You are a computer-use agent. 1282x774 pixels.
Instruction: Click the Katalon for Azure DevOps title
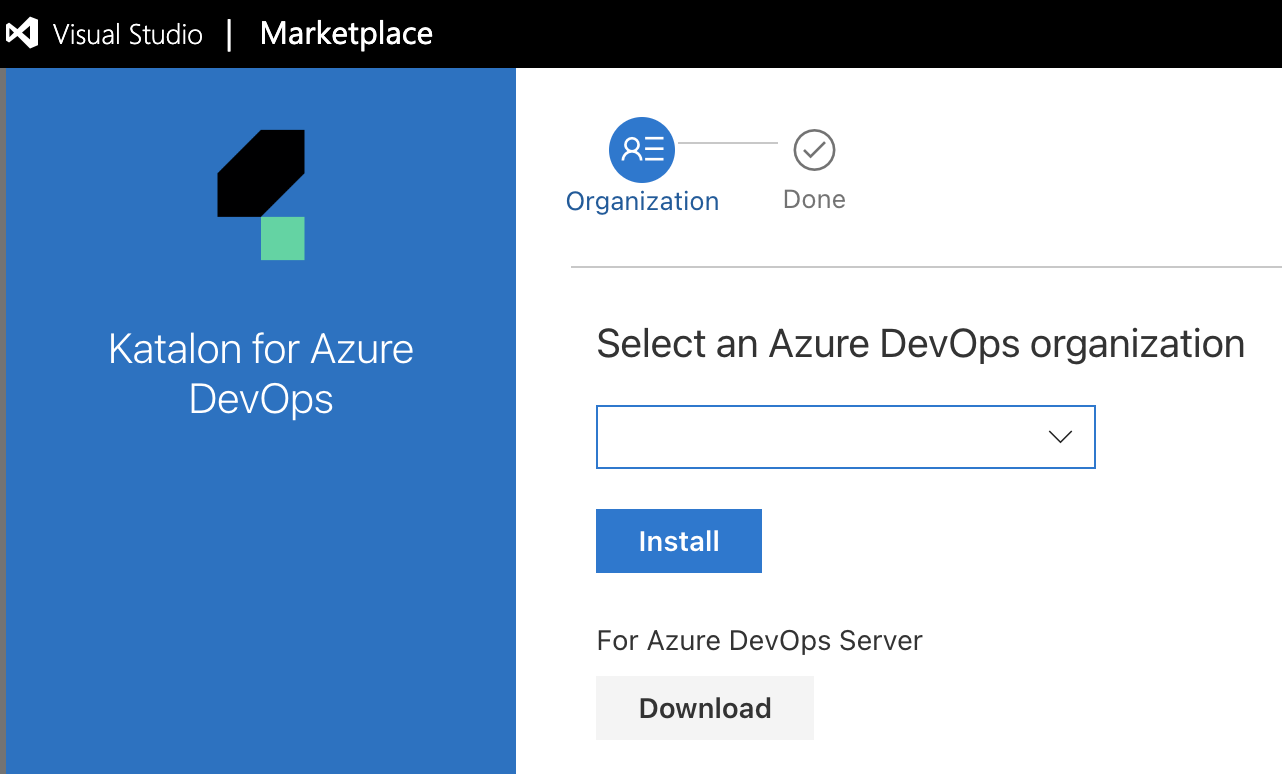click(x=261, y=373)
